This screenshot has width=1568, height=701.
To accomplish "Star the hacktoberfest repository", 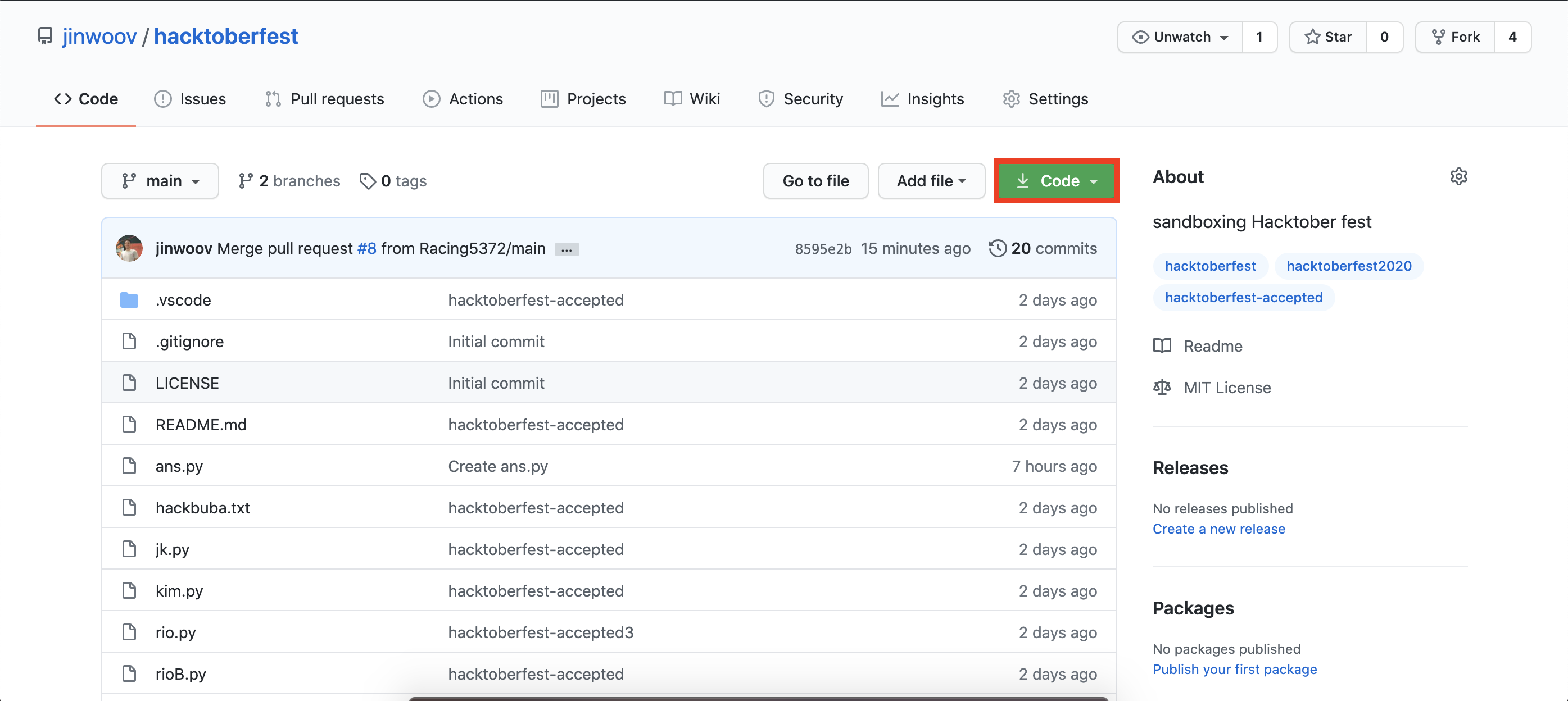I will click(1328, 37).
